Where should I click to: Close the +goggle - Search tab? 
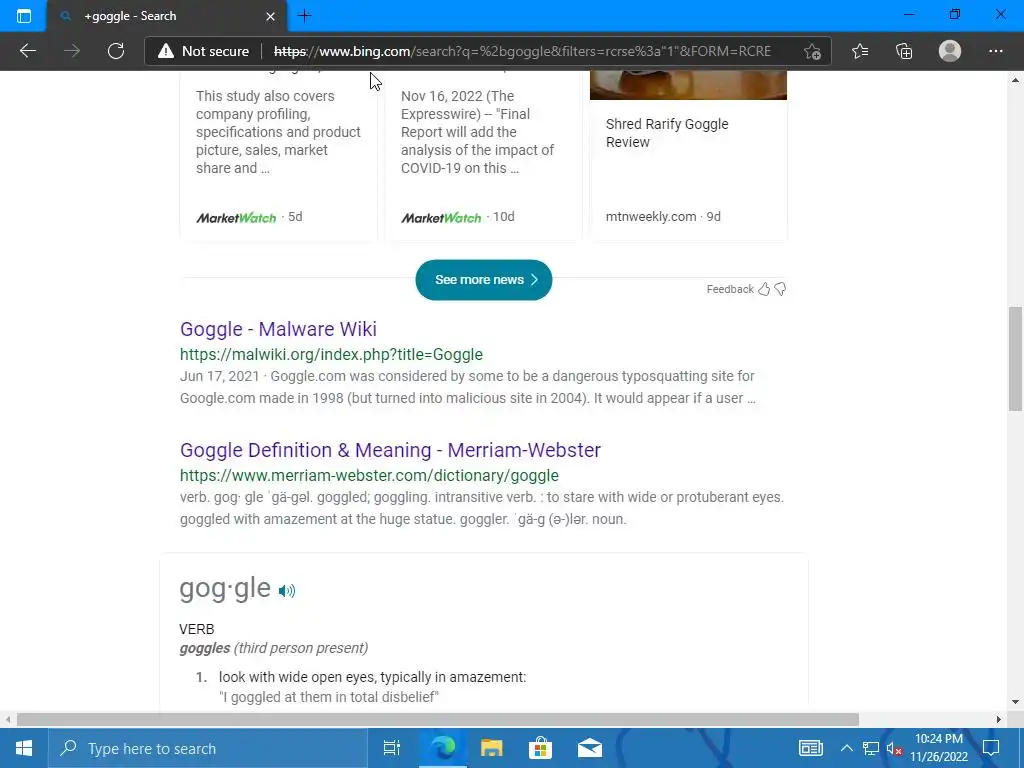(270, 16)
